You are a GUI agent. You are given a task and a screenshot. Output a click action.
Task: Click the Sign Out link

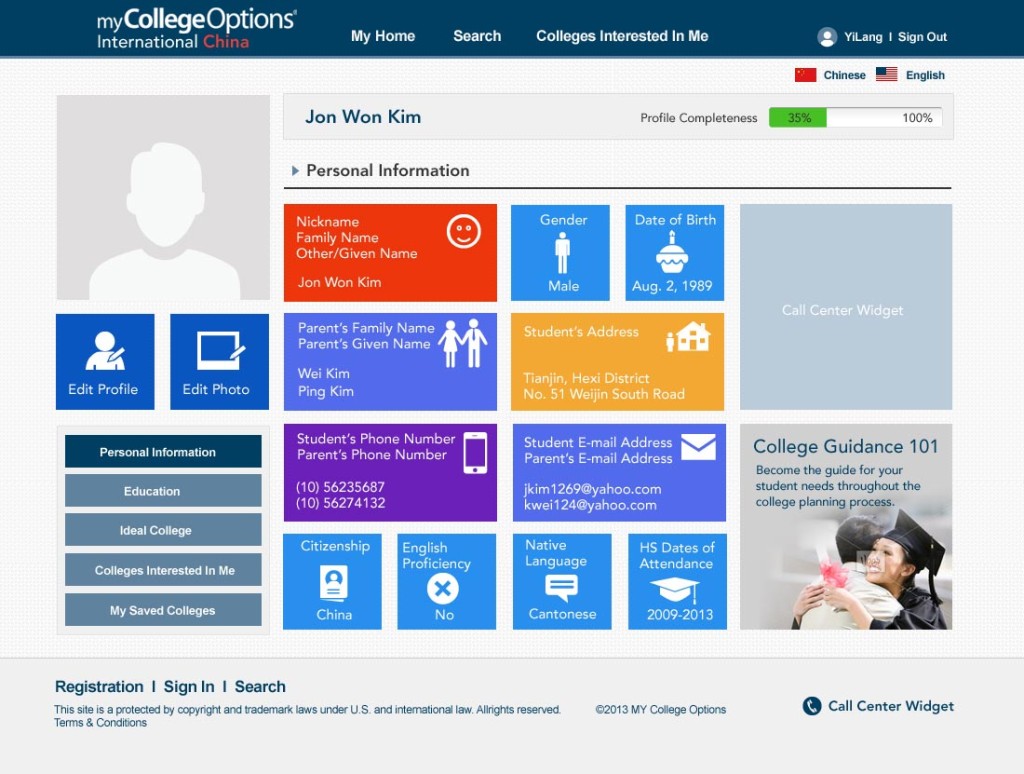point(922,36)
